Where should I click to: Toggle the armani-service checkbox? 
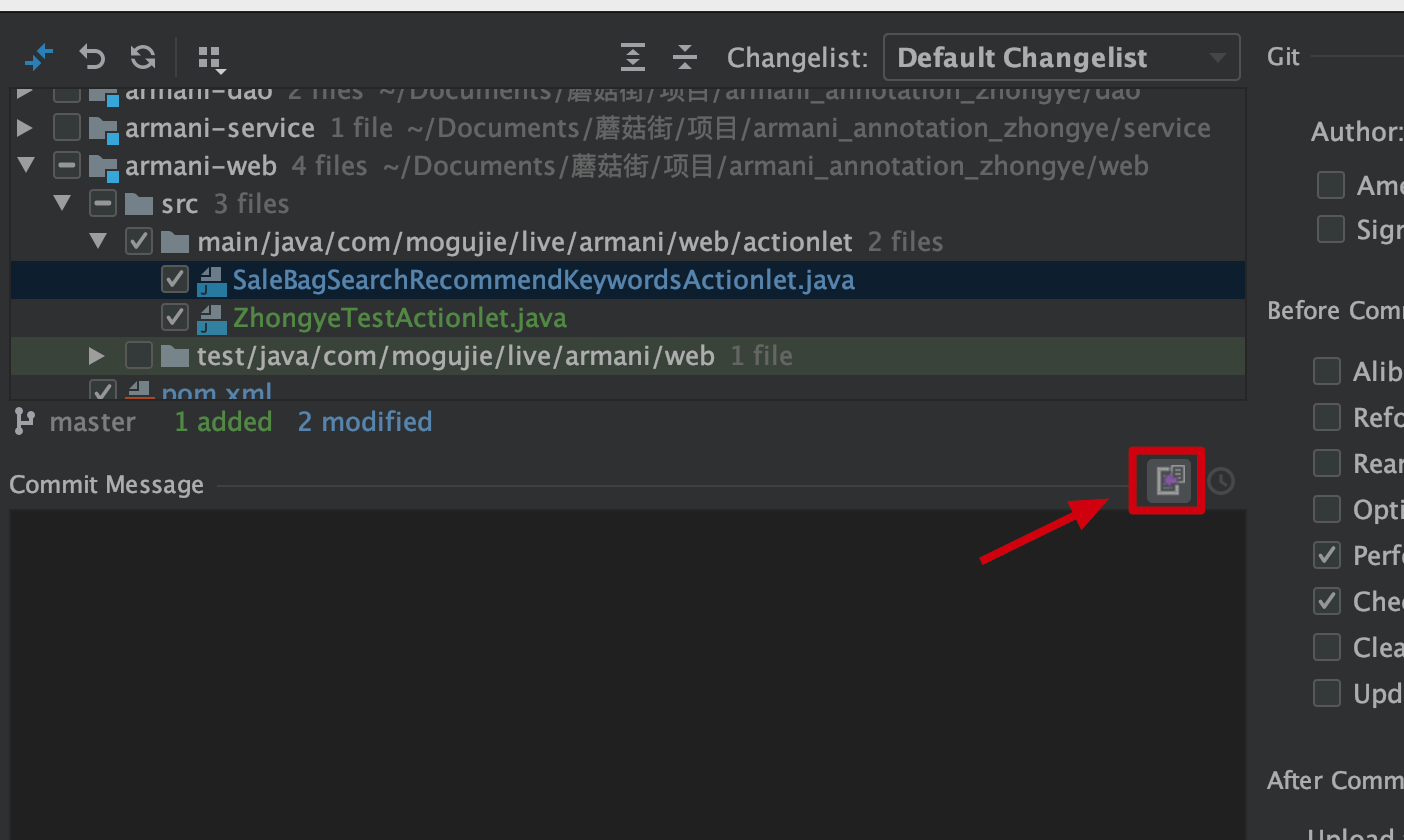click(66, 128)
